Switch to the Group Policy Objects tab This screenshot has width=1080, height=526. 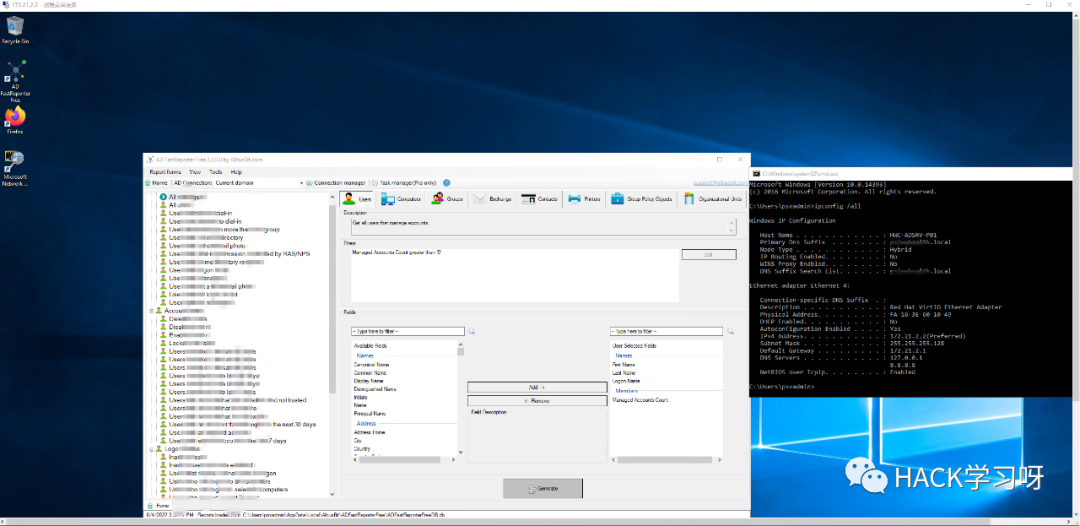pos(642,199)
